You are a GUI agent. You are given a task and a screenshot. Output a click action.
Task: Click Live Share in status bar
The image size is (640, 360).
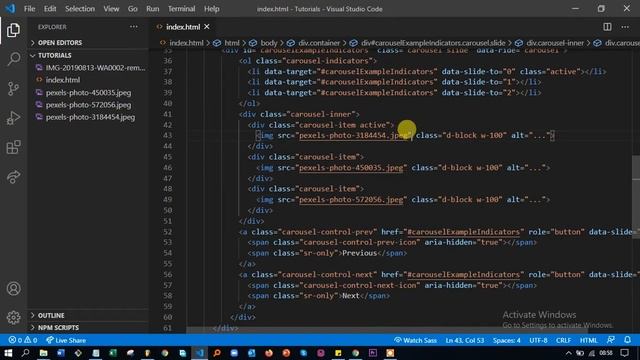point(66,340)
